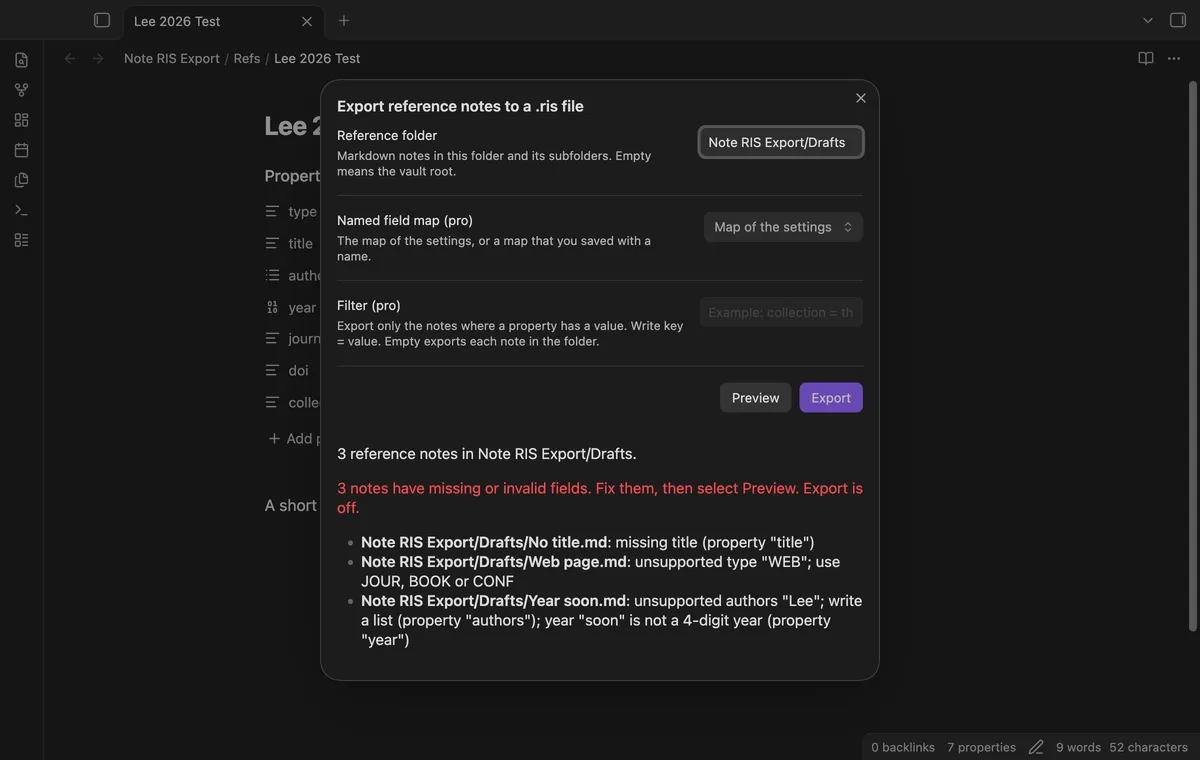
Task: Click the Web page.md error entry
Action: pos(601,571)
